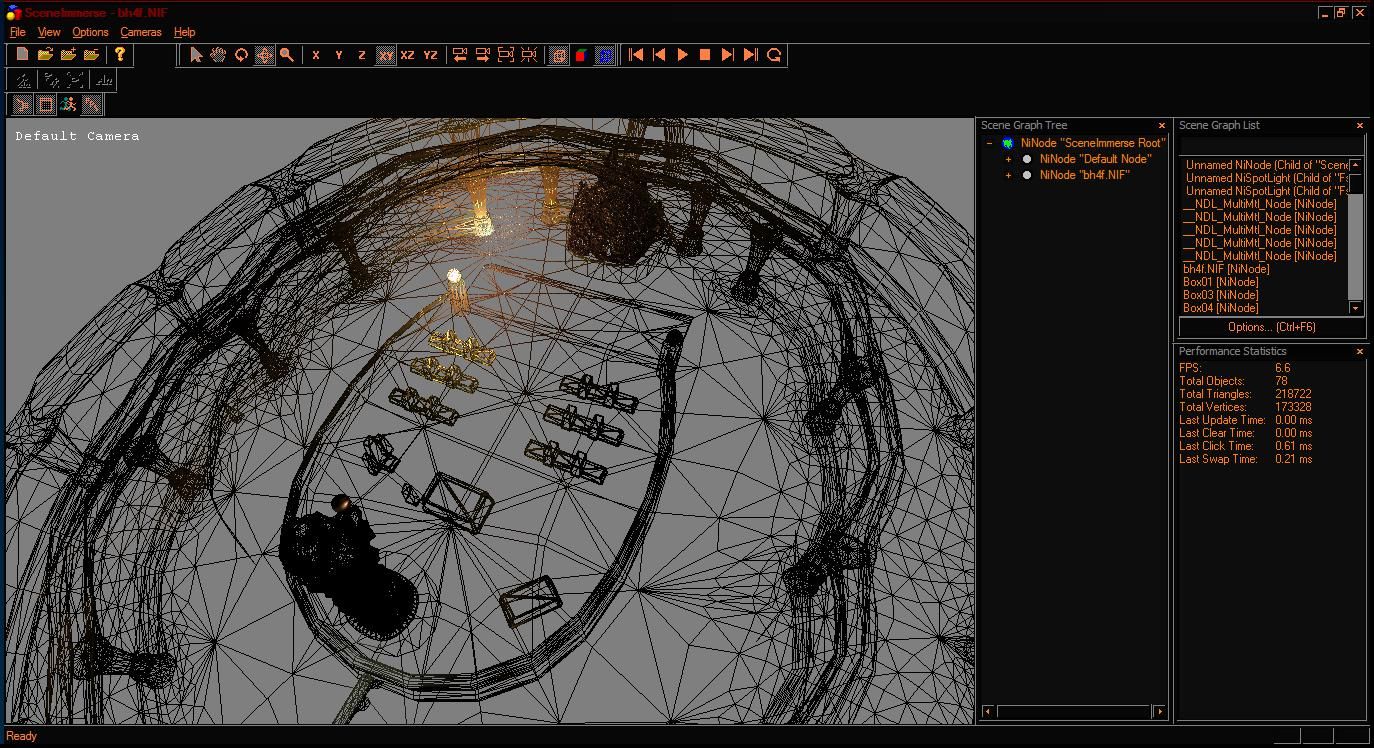
Task: Click the camera icon with radiating lines
Action: coord(529,55)
